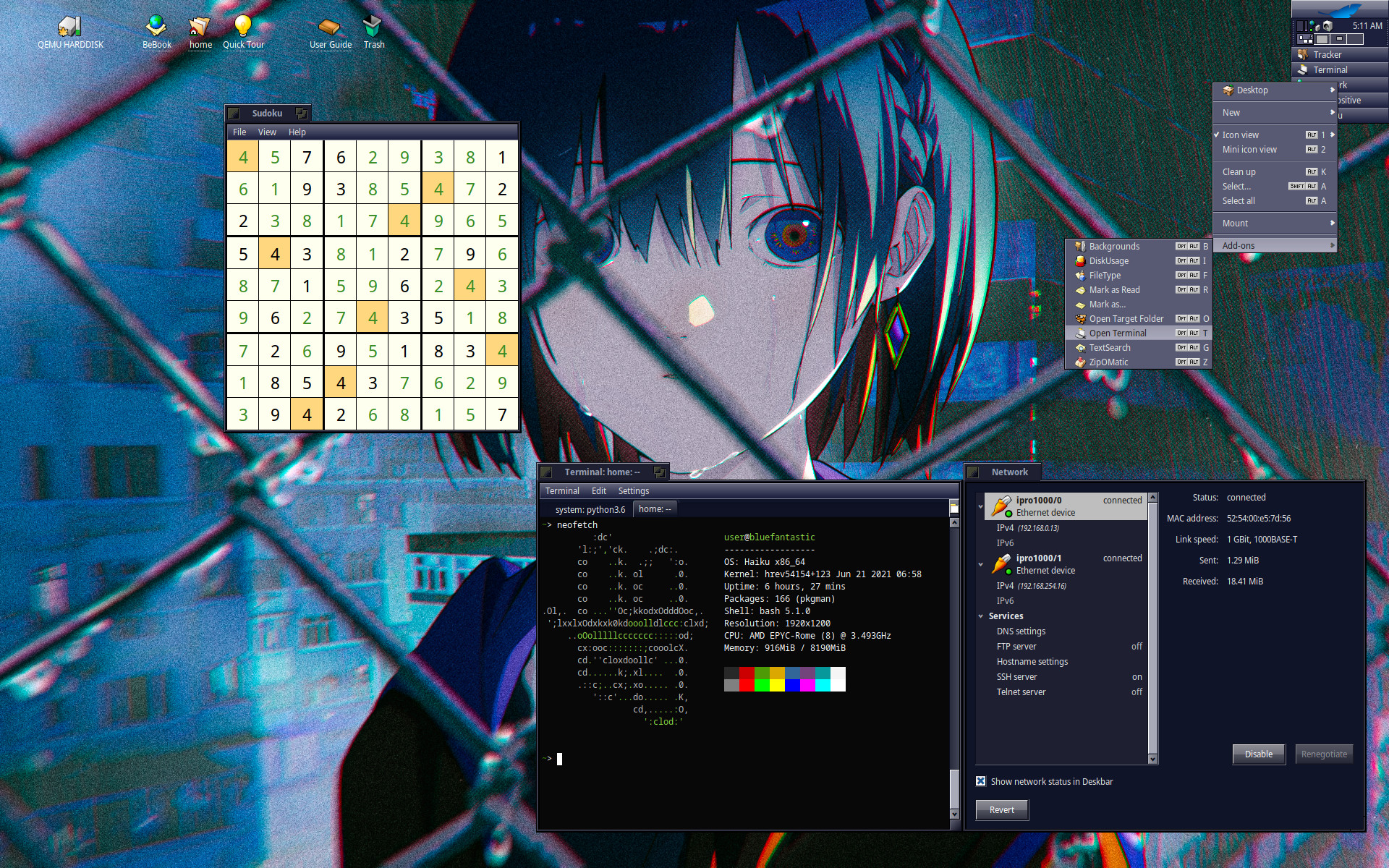This screenshot has height=868, width=1389.
Task: Click the Network list scroll-up arrow
Action: (x=1153, y=498)
